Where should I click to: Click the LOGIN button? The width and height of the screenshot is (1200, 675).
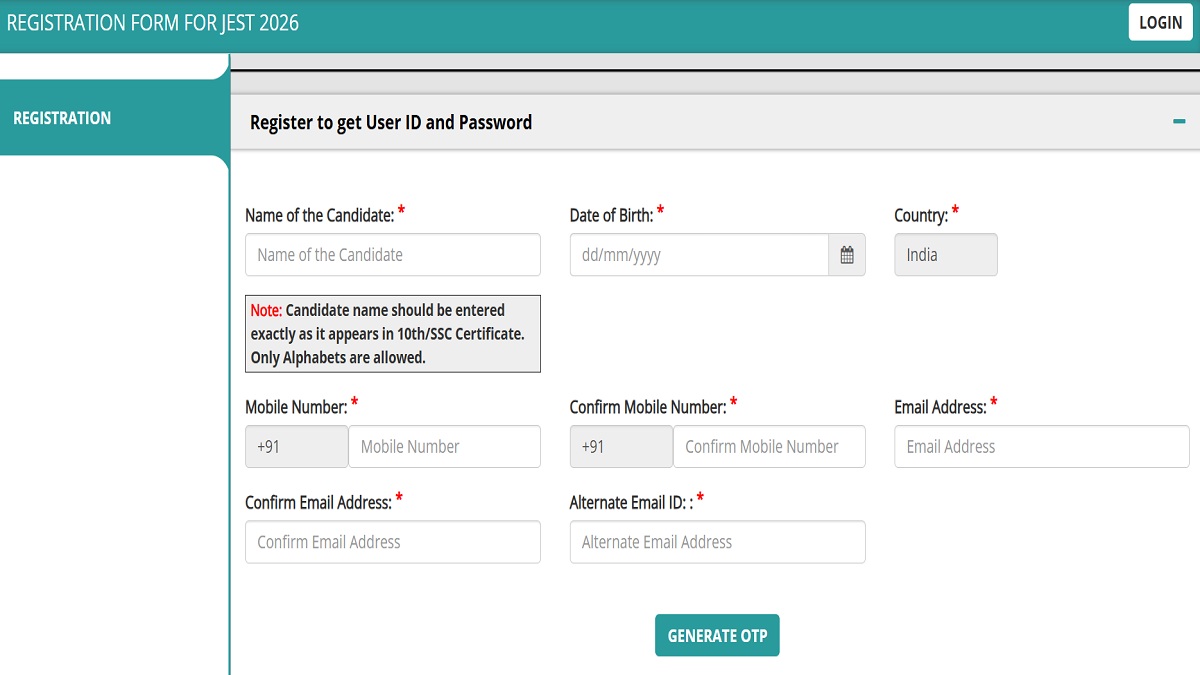(1160, 22)
